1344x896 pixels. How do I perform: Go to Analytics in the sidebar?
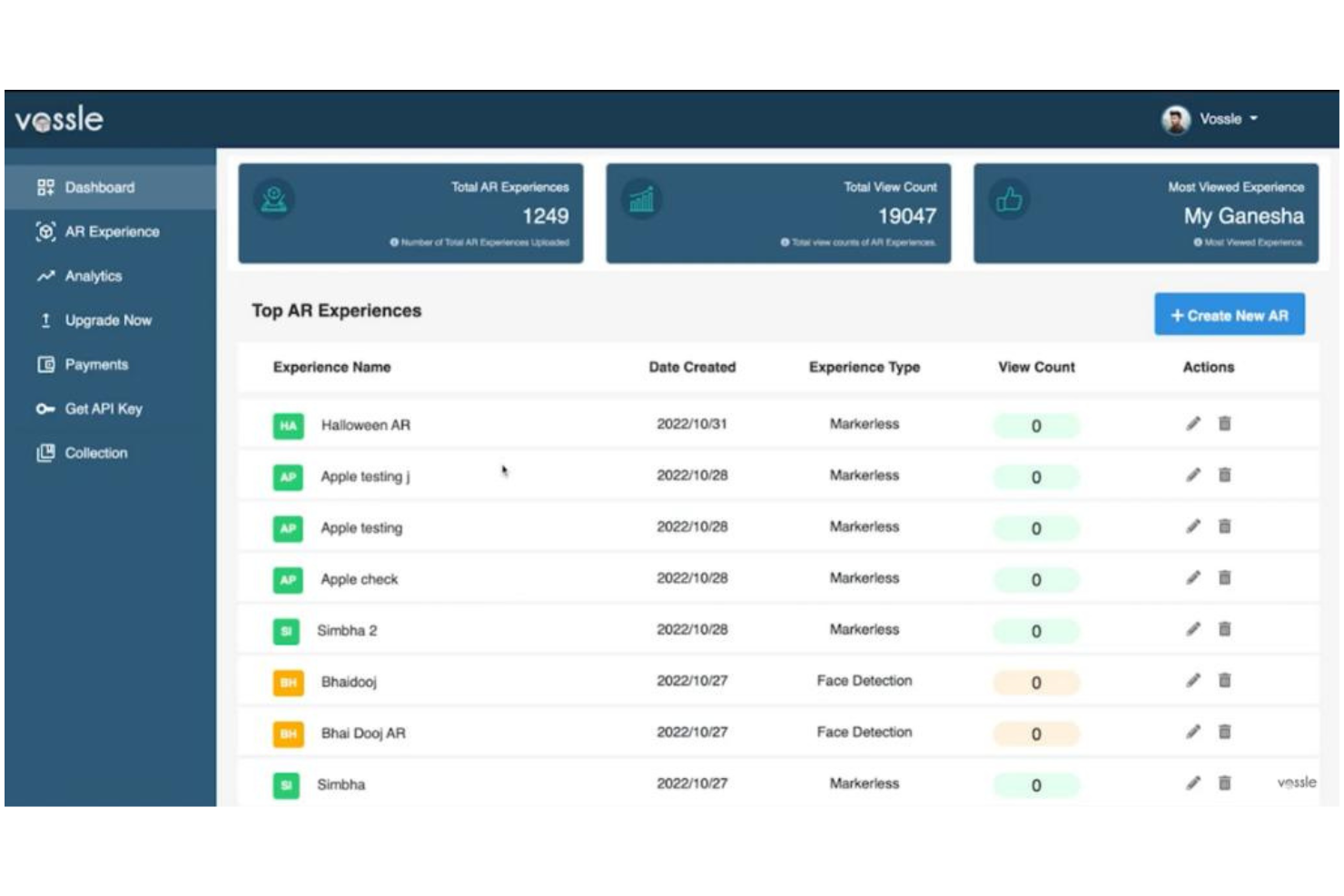93,276
